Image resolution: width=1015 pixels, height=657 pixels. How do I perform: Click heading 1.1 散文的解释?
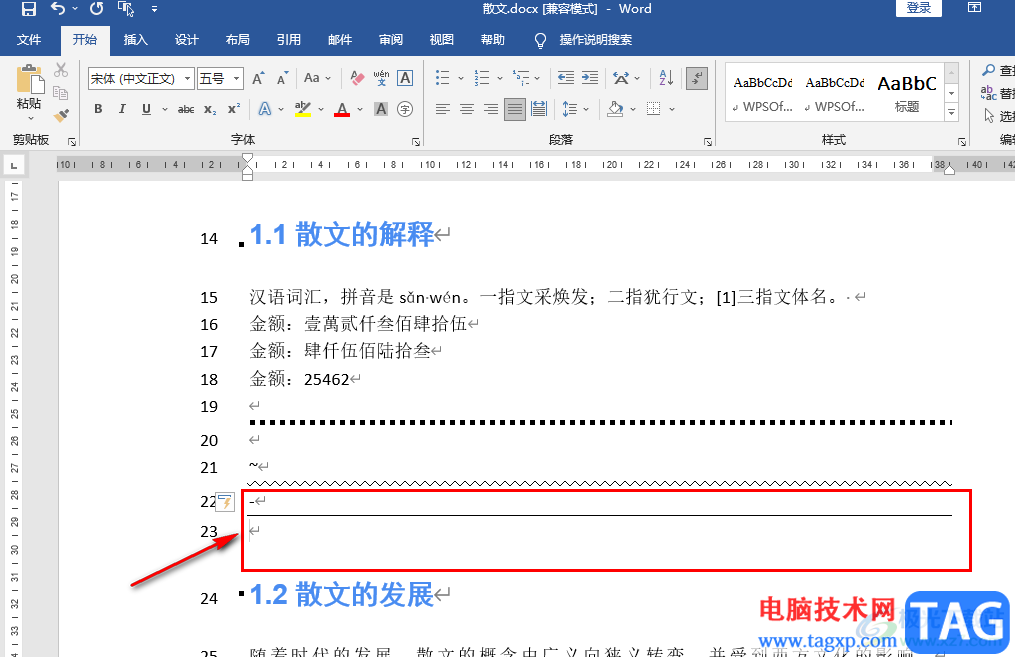coord(341,234)
